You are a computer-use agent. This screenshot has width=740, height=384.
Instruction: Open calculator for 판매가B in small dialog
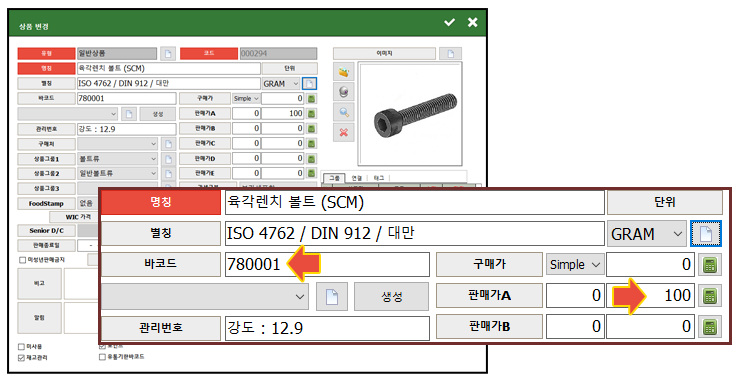[x=311, y=128]
